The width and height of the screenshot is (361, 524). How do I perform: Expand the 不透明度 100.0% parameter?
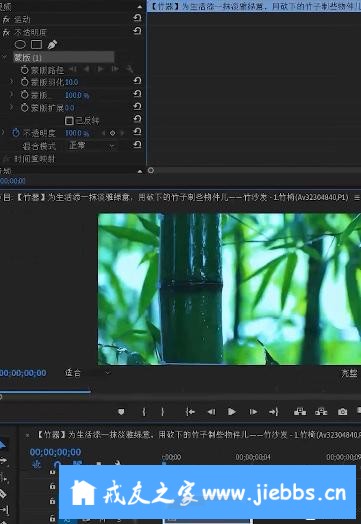click(3, 133)
